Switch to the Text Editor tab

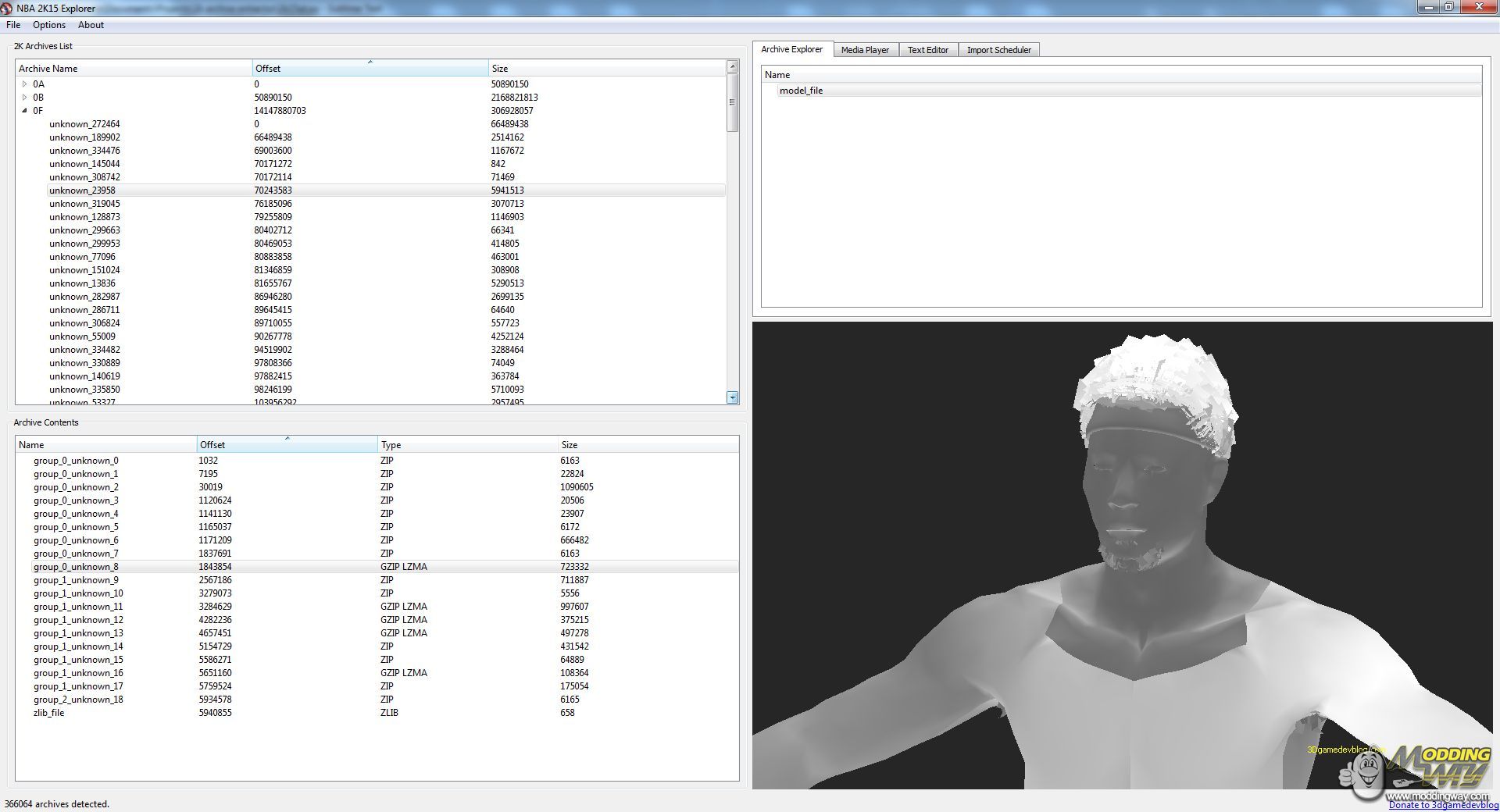tap(927, 50)
